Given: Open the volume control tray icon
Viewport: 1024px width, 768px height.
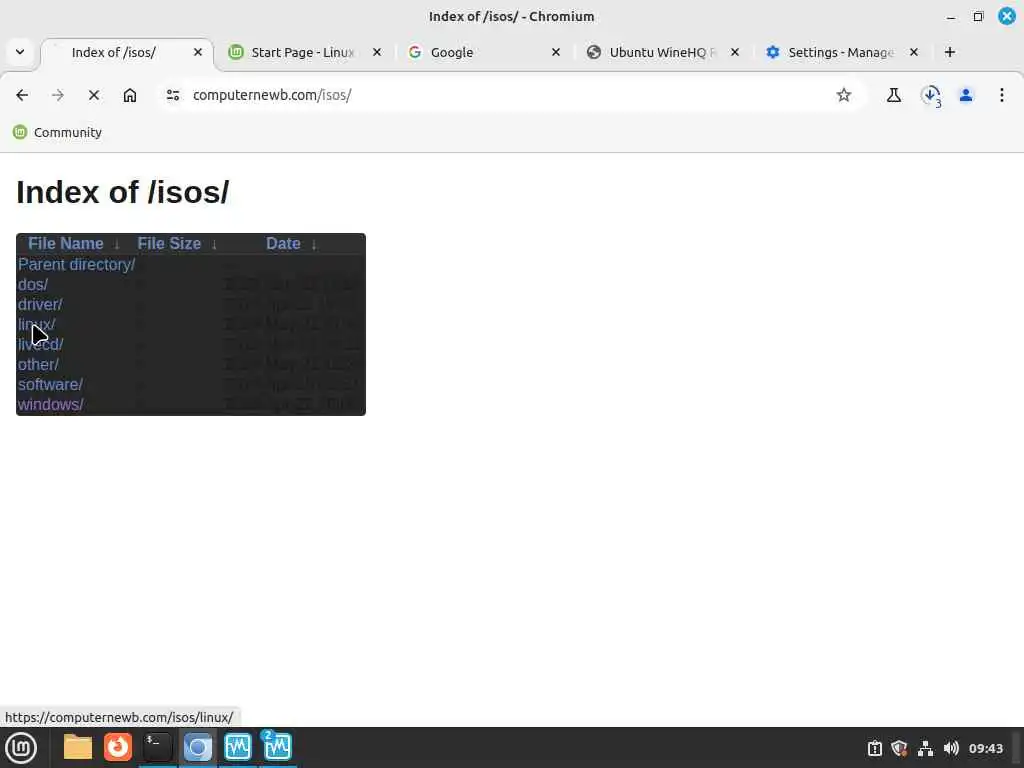Looking at the screenshot, I should (951, 748).
